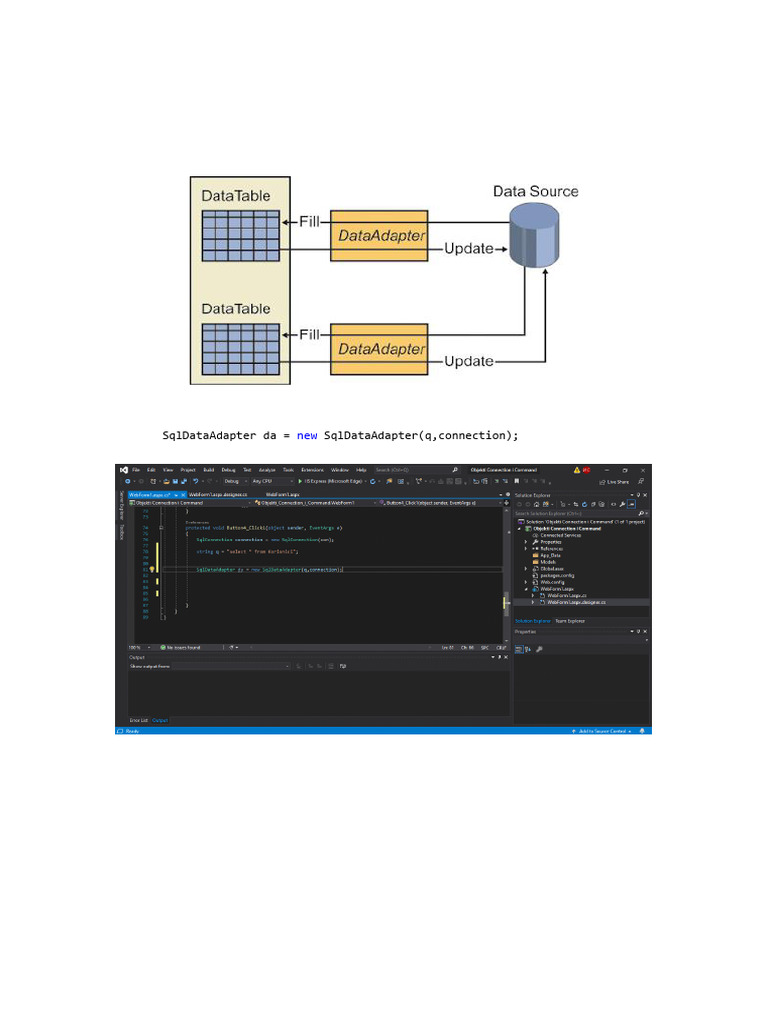Open Properties wrench icon in Solution Explorer toolbar

click(620, 505)
